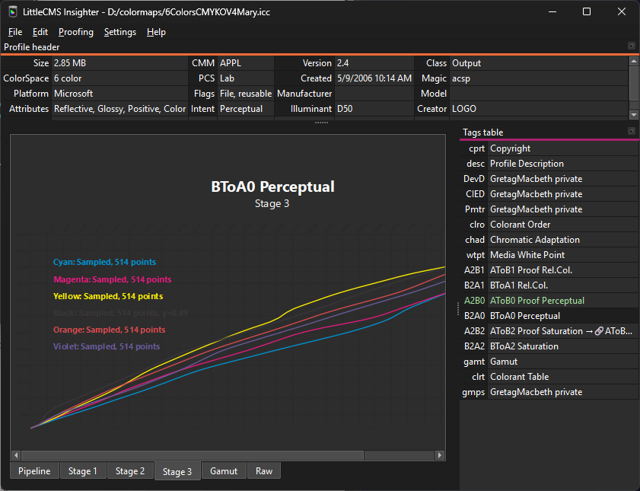Open the Proofing menu
640x491 pixels.
(75, 32)
